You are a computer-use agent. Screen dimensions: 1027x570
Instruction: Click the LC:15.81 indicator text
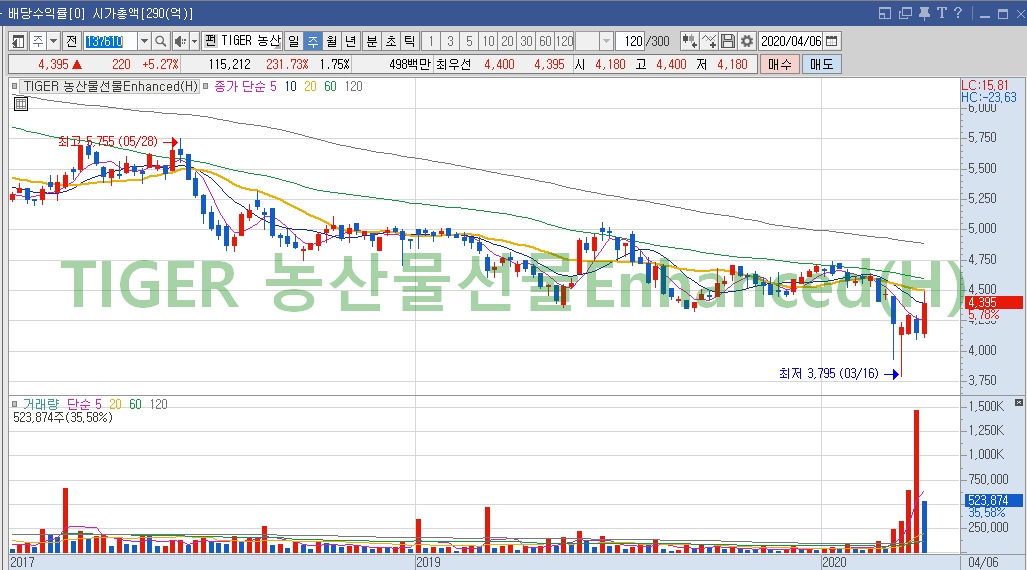click(x=985, y=85)
